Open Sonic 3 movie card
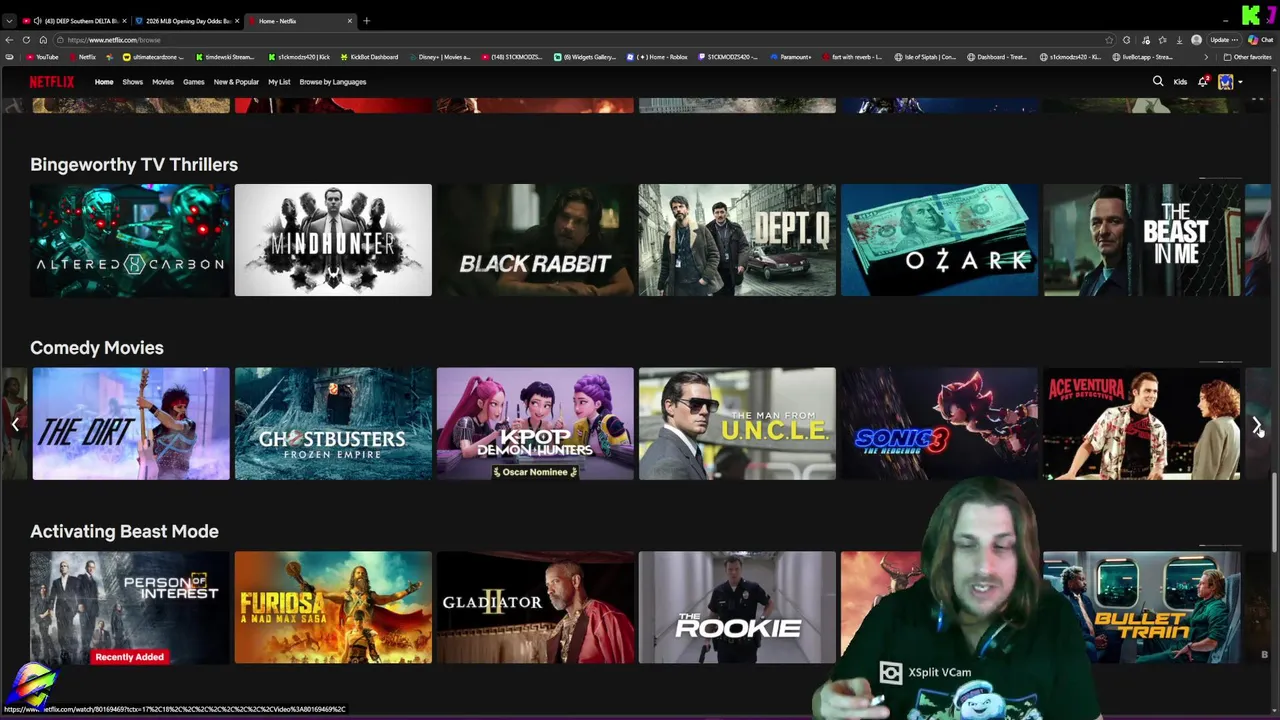This screenshot has width=1280, height=720. click(939, 424)
